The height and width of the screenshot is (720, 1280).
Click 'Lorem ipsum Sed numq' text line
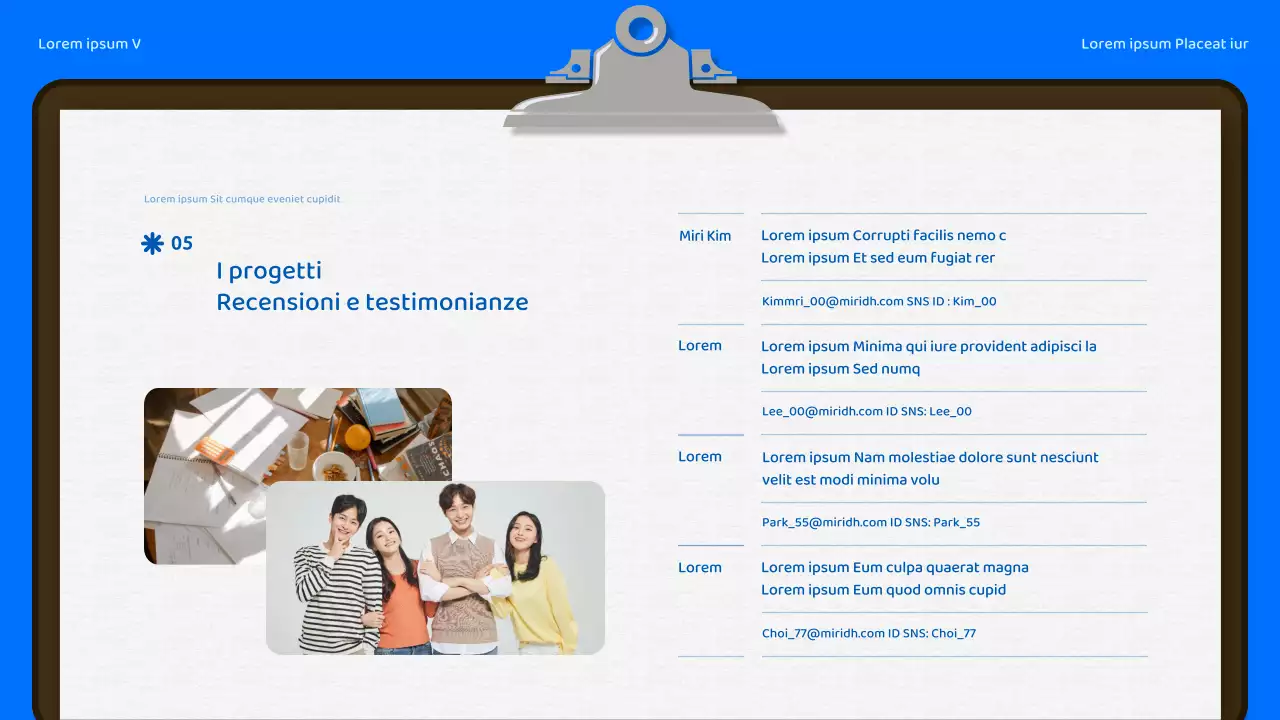click(840, 369)
